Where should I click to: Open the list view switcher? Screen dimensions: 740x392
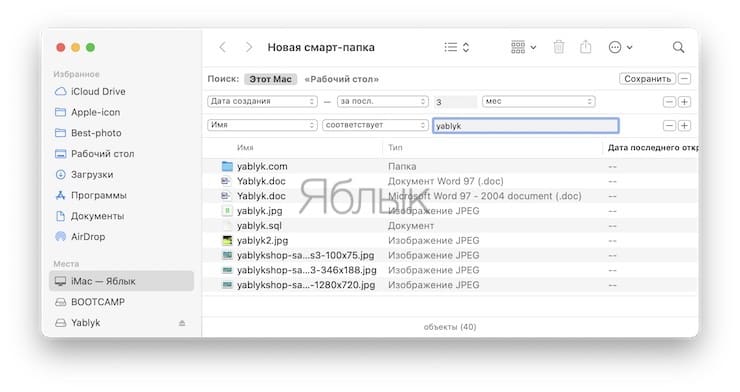coord(457,47)
